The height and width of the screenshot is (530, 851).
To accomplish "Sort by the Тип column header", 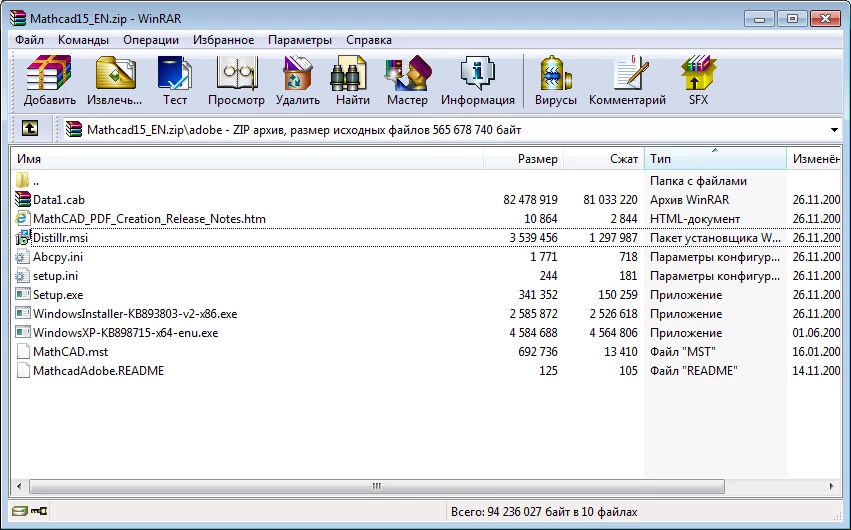I will point(715,158).
